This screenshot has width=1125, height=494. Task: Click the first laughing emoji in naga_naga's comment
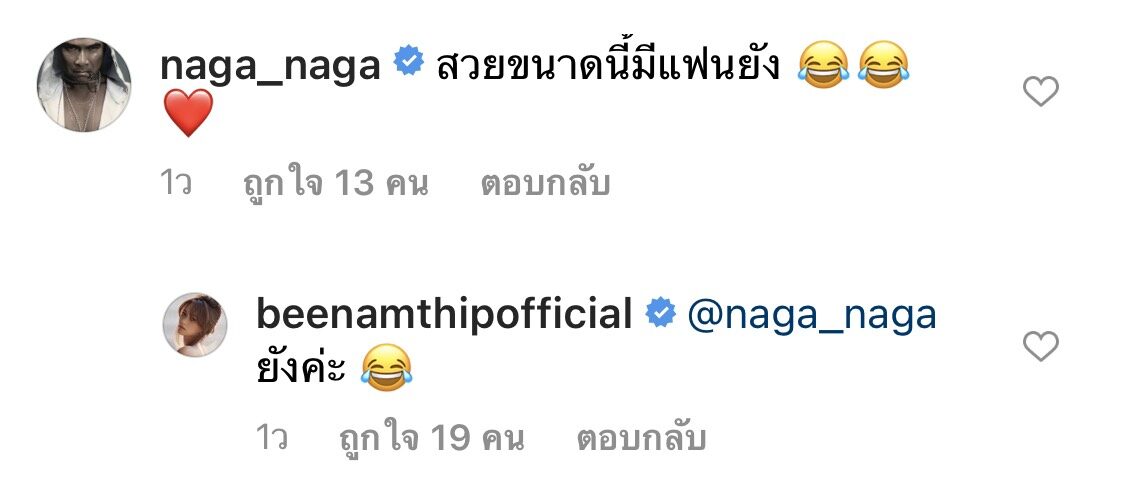coord(824,65)
